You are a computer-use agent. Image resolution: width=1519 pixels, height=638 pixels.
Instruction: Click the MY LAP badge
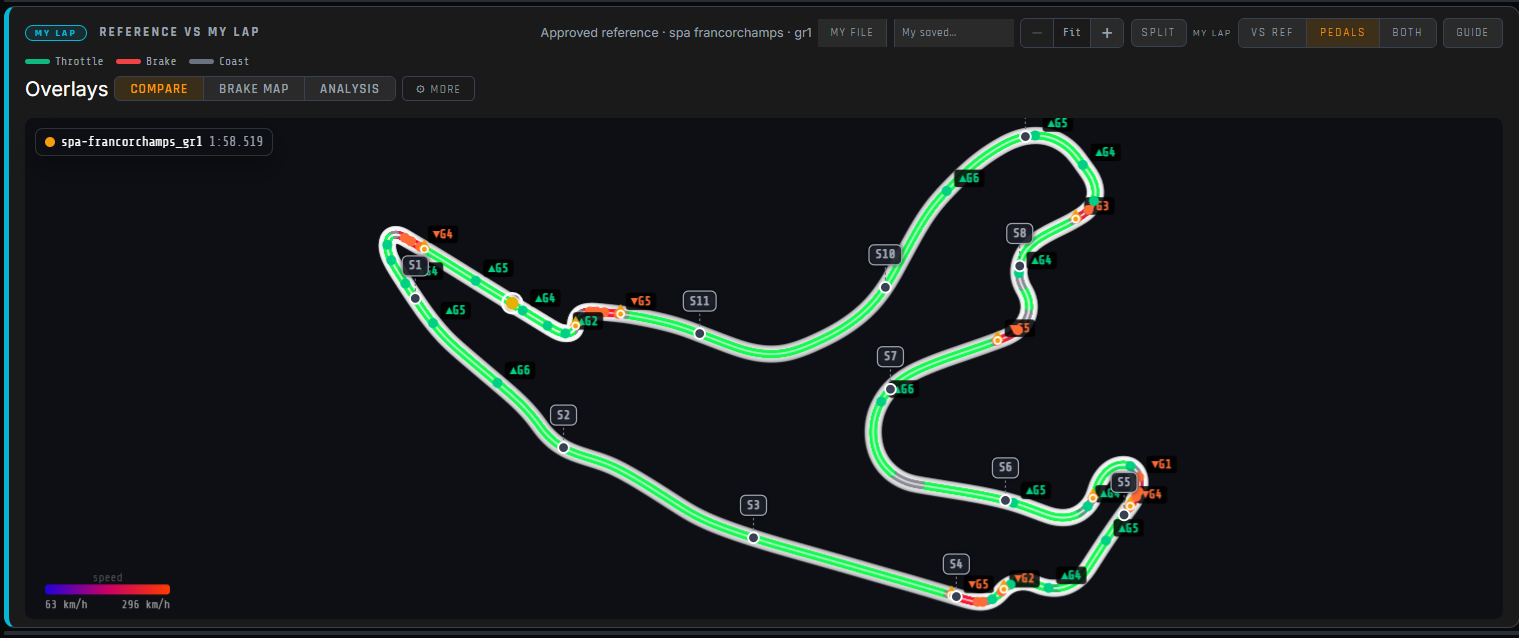click(55, 33)
